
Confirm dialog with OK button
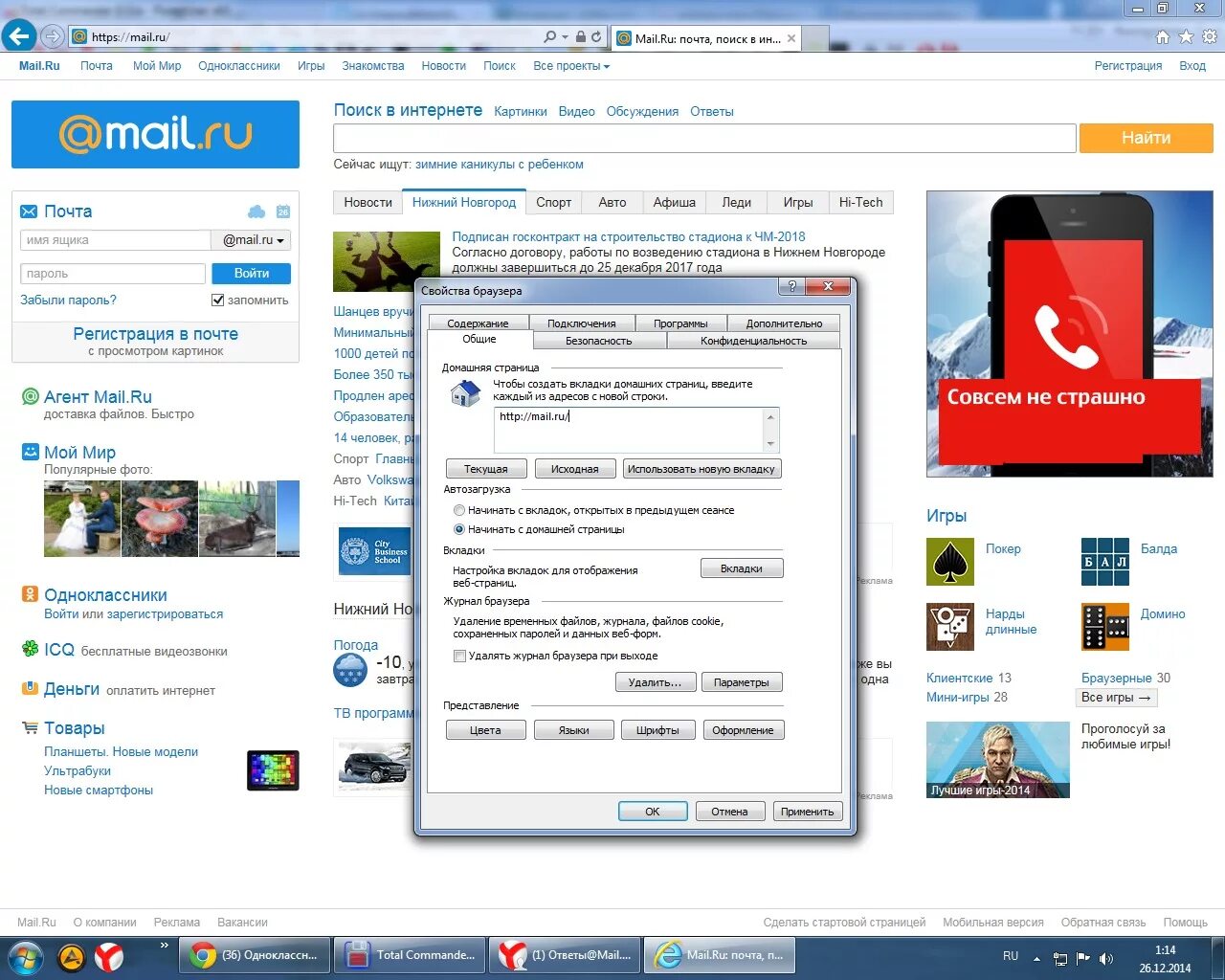(653, 812)
